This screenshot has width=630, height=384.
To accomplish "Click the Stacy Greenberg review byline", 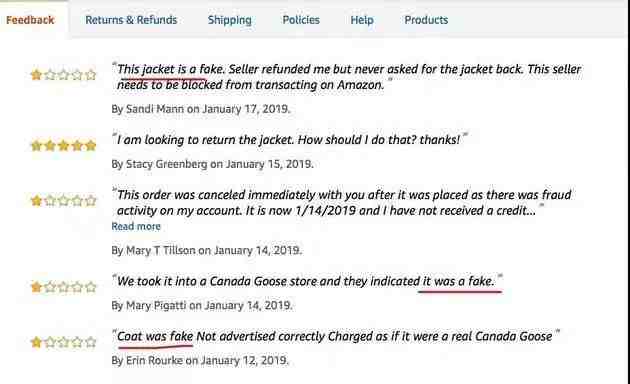I will click(212, 164).
